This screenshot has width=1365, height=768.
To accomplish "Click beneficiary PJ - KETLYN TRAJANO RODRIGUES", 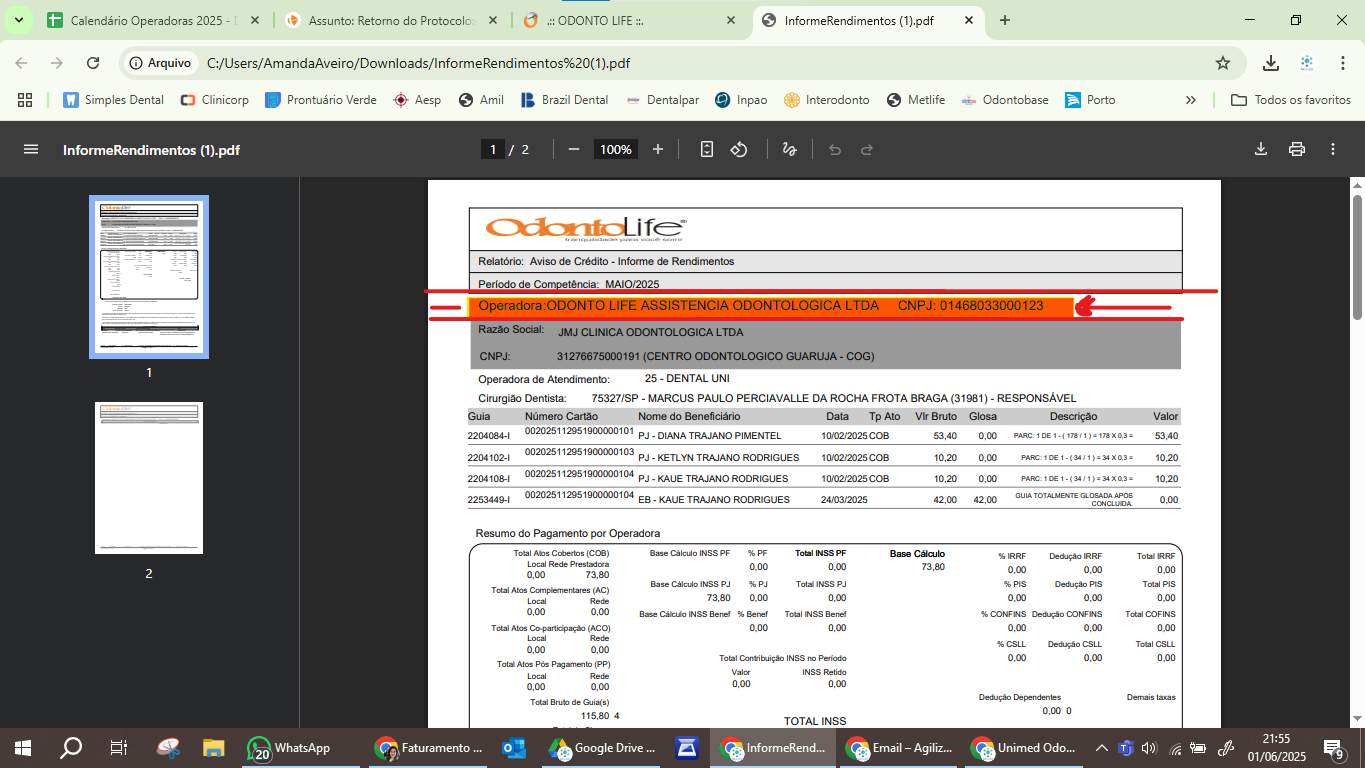I will click(x=718, y=458).
